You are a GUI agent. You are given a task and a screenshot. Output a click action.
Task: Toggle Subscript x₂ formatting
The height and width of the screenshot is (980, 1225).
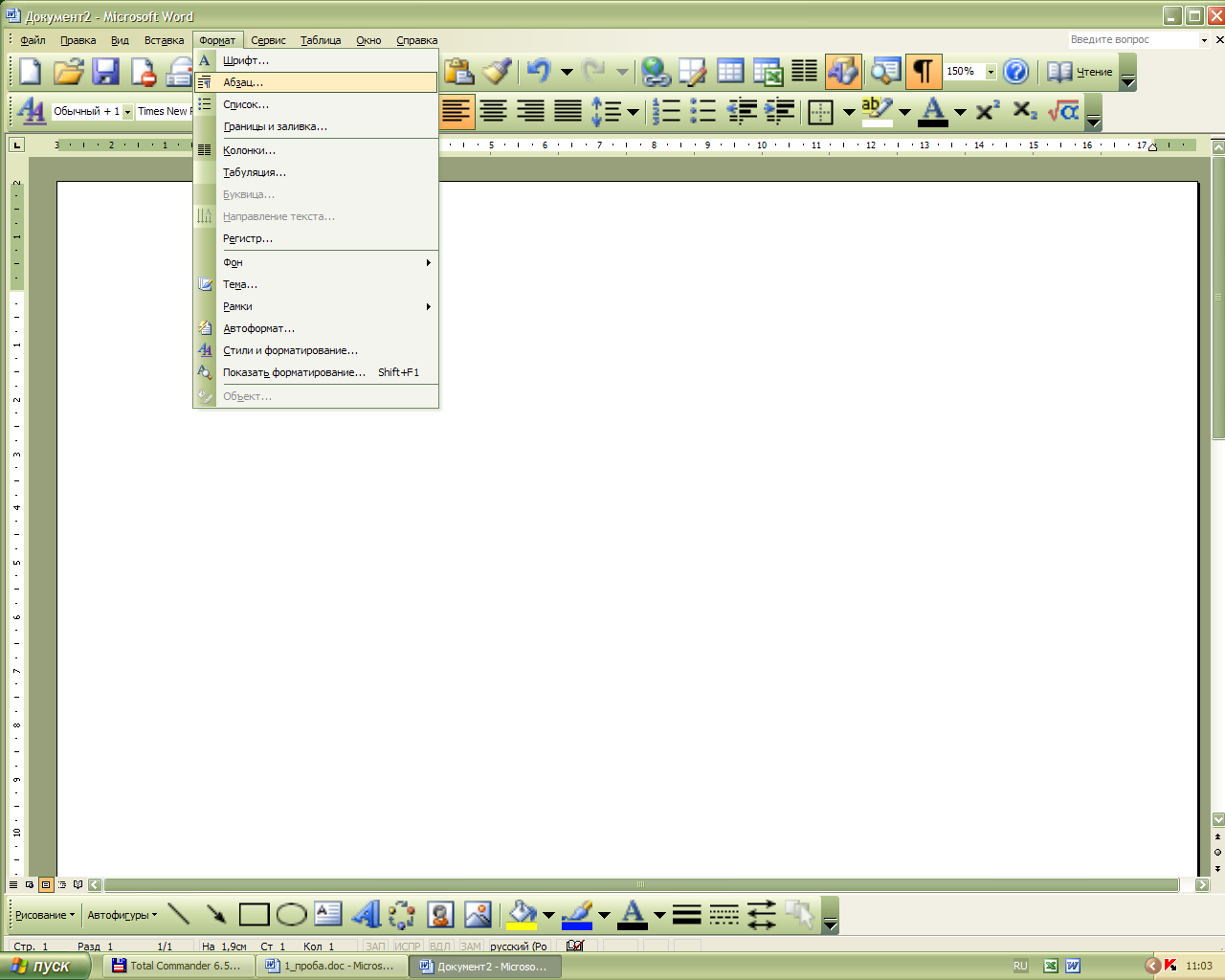click(x=1025, y=111)
